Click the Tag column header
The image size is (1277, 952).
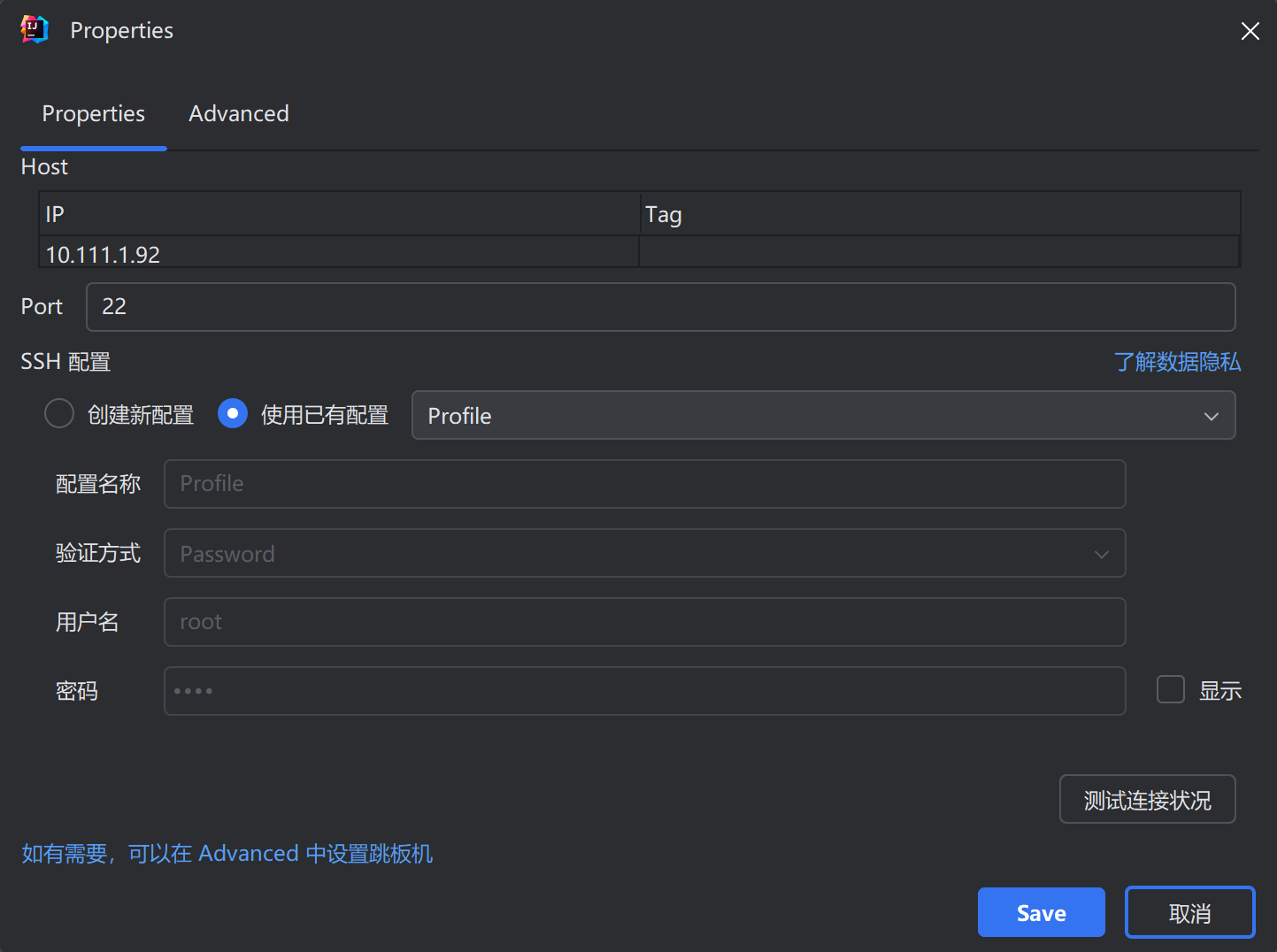[940, 214]
